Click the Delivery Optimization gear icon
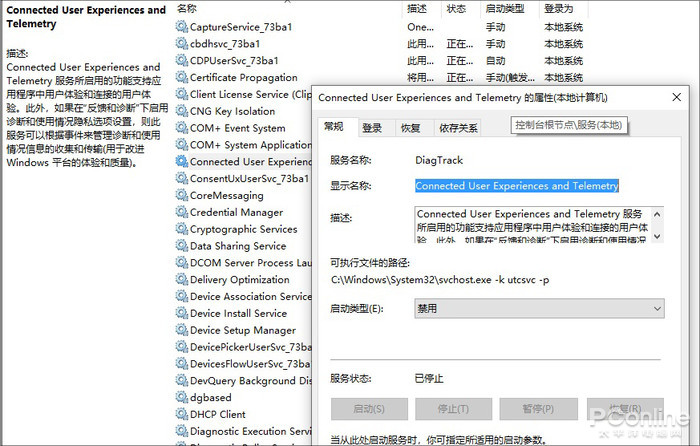Viewport: 700px width, 446px height. [182, 279]
